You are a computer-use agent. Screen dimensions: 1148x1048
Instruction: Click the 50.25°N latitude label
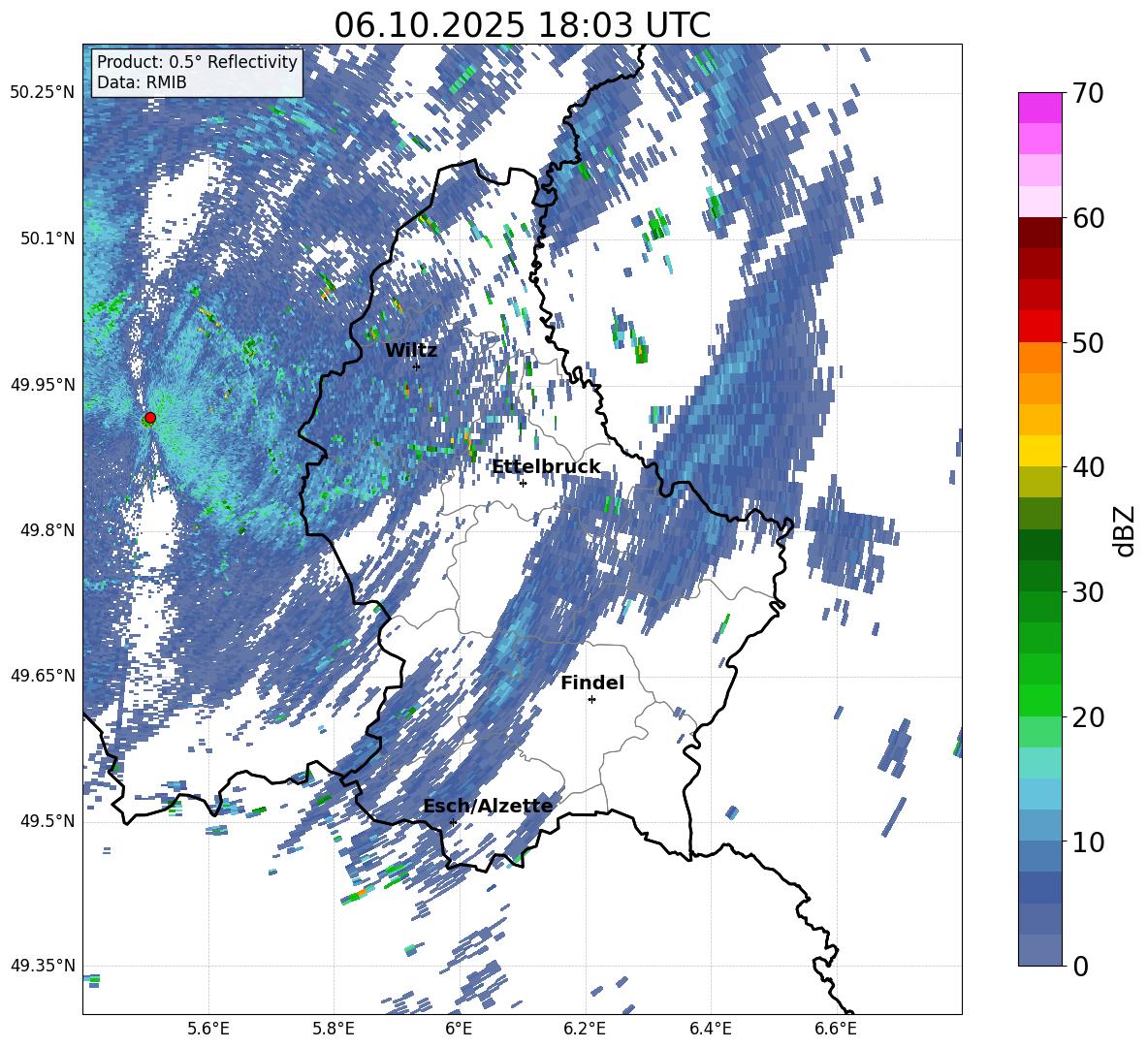[x=43, y=93]
